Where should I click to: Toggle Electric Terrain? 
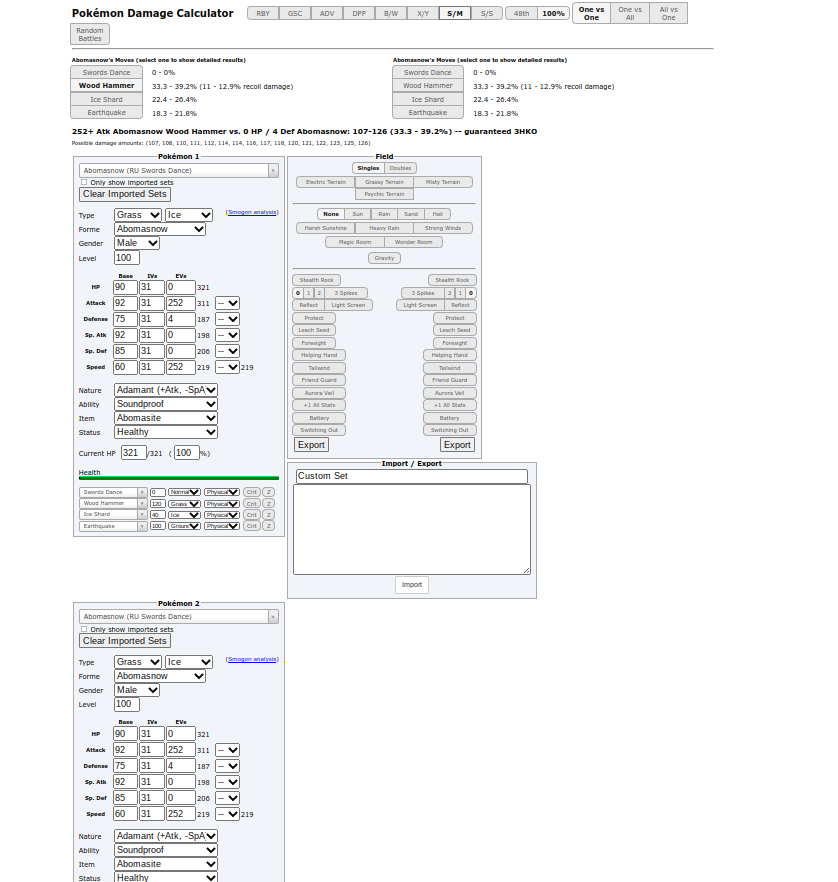326,182
